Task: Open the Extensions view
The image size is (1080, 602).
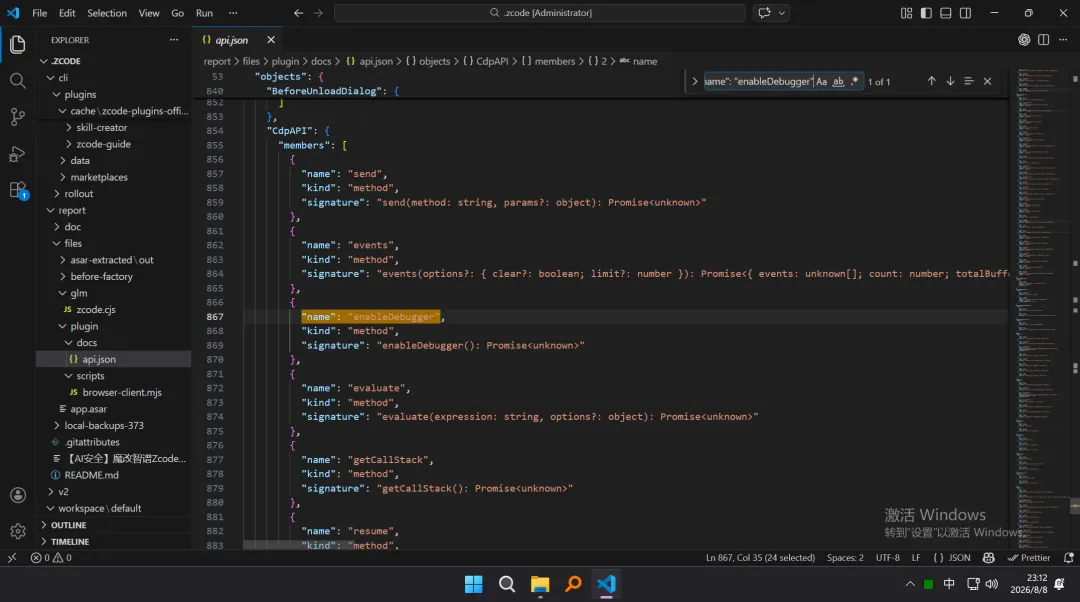Action: click(18, 190)
